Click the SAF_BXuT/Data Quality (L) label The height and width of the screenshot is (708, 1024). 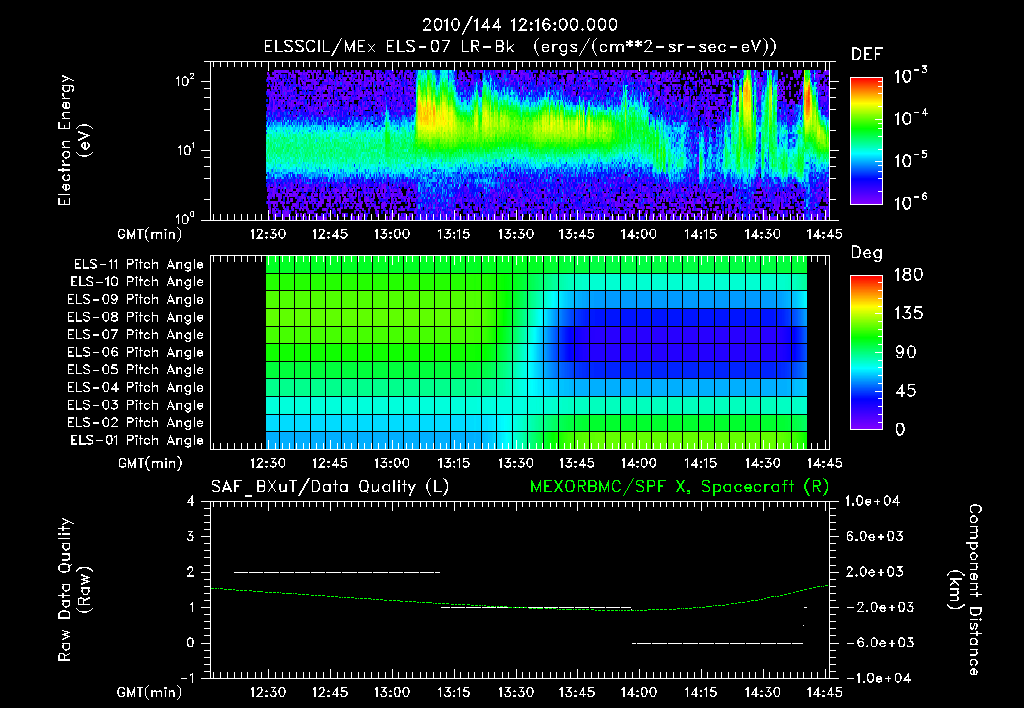point(330,487)
